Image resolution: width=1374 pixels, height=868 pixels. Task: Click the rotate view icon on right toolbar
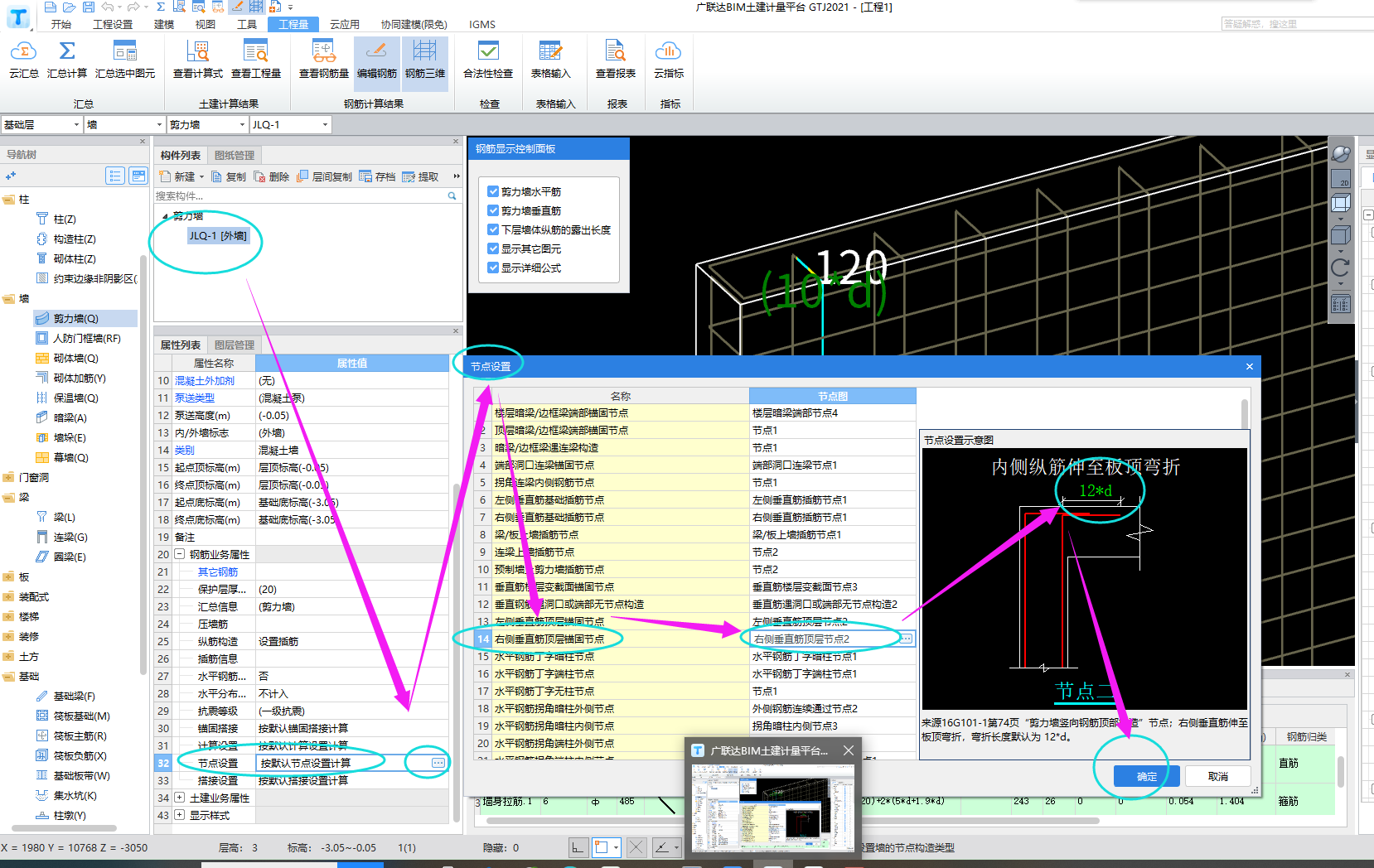point(1340,268)
